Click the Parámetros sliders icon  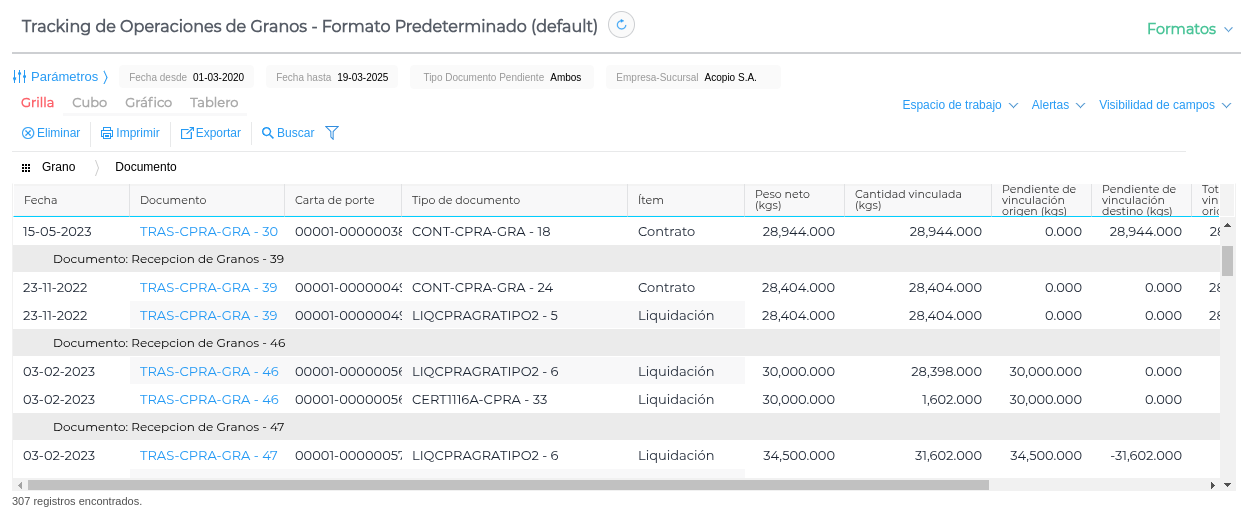pos(20,77)
